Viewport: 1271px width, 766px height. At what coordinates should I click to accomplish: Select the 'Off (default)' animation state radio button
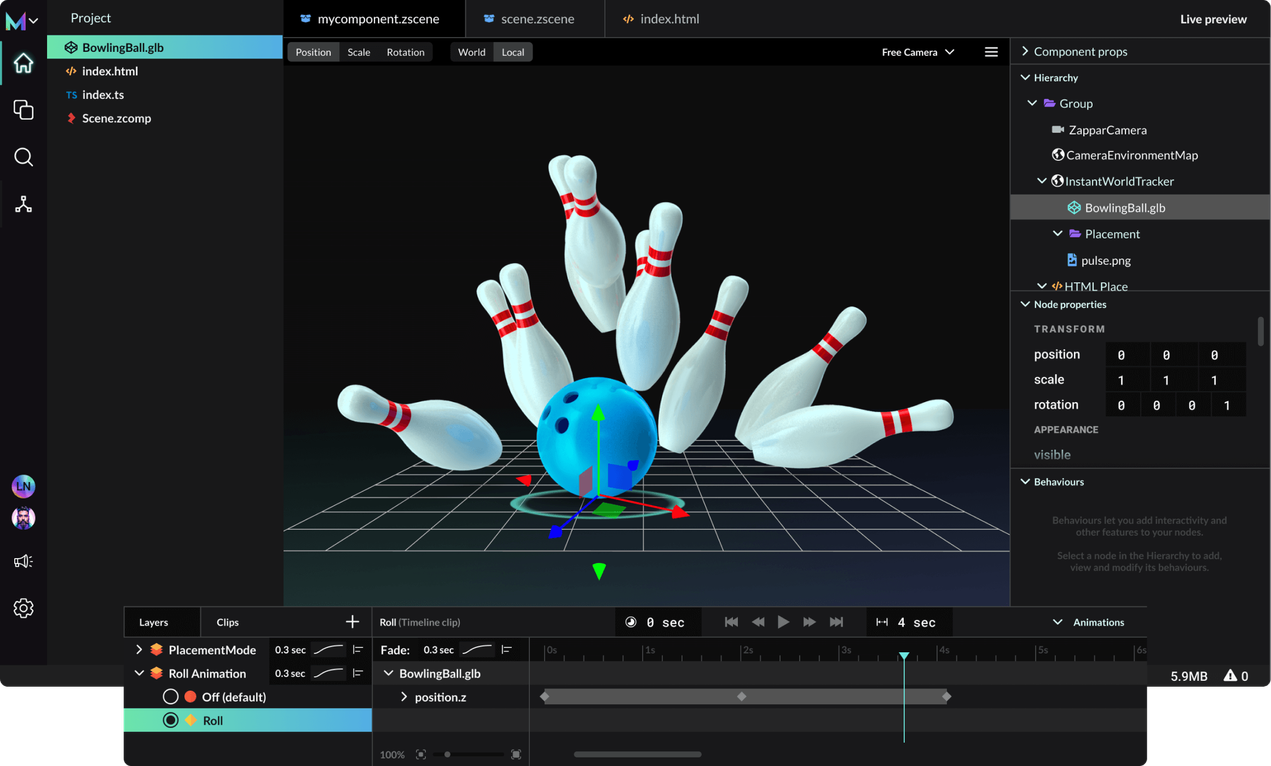click(x=171, y=696)
